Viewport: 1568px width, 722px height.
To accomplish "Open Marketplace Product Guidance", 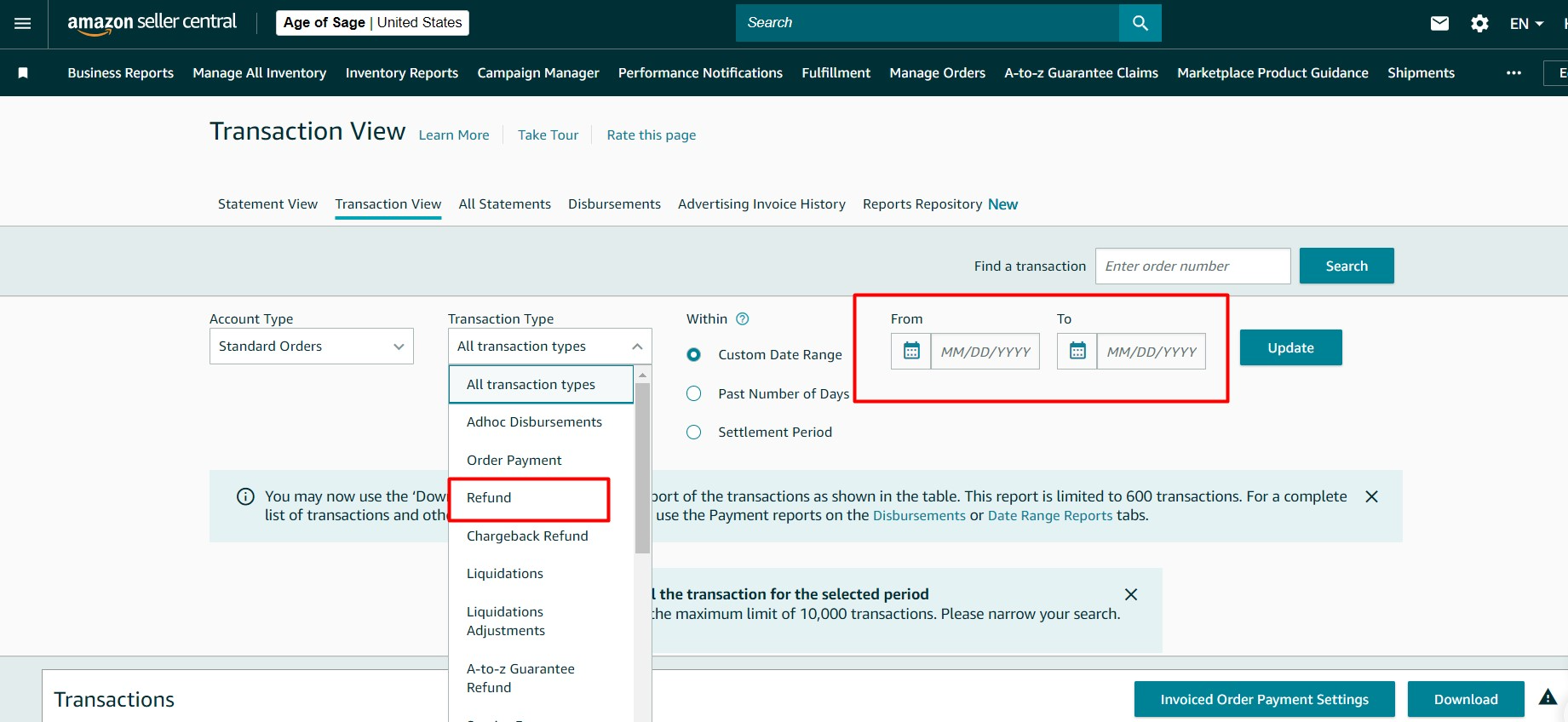I will click(1272, 72).
